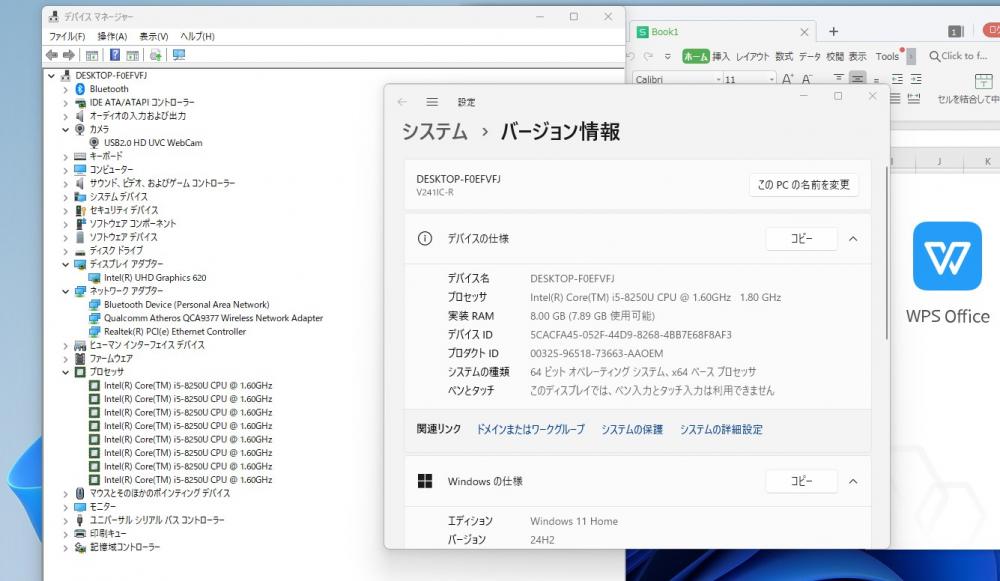
Task: Switch to データ tab in WPS ribbon
Action: 809,56
